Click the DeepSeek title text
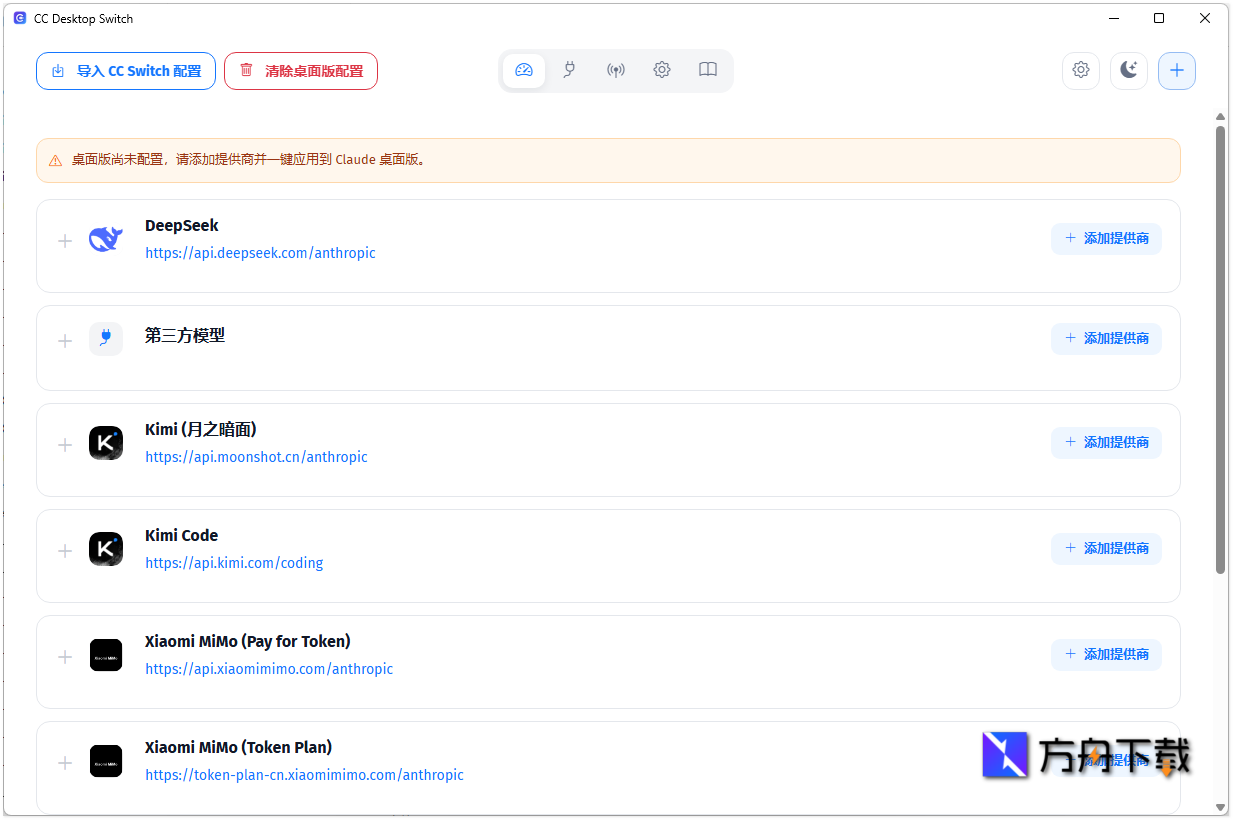 (x=182, y=226)
